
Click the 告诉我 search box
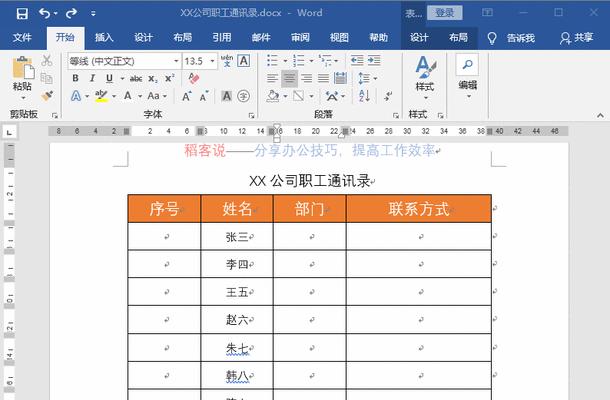pos(520,38)
